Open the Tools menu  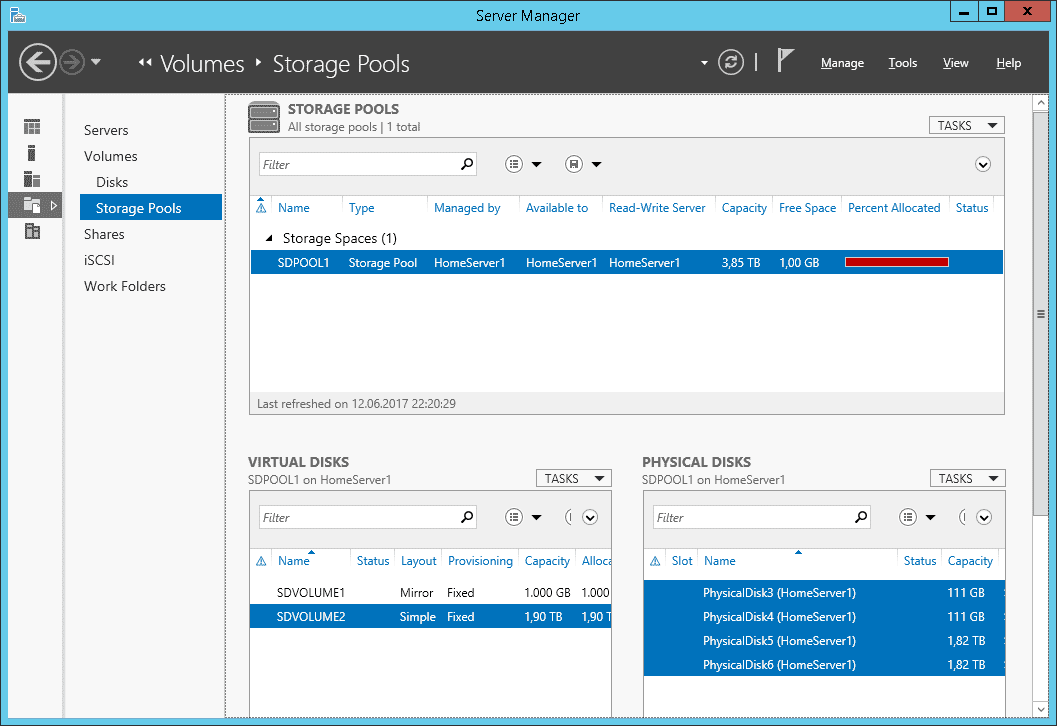pyautogui.click(x=902, y=63)
